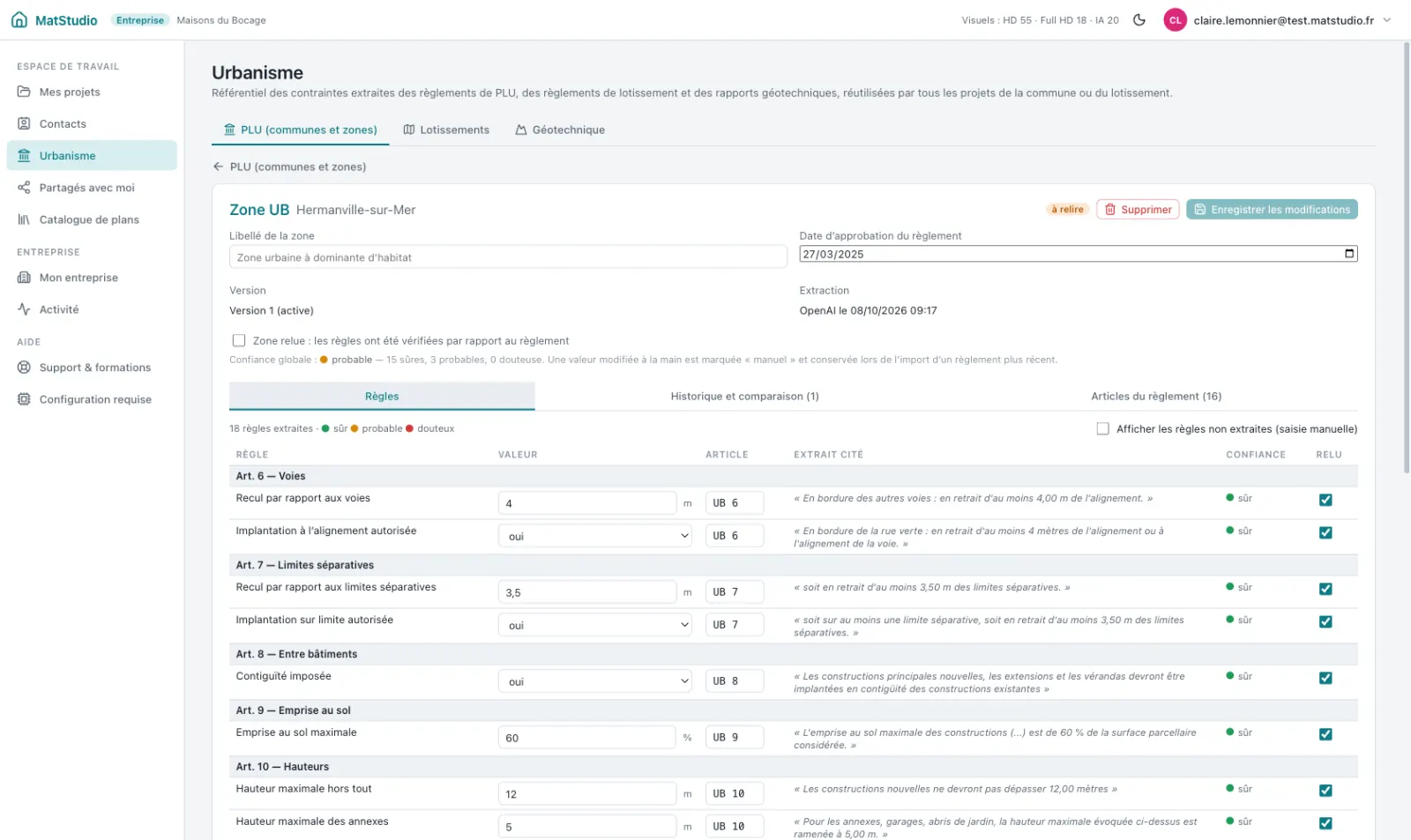Click the page vertical scrollbar
This screenshot has width=1411, height=840.
(1407, 256)
